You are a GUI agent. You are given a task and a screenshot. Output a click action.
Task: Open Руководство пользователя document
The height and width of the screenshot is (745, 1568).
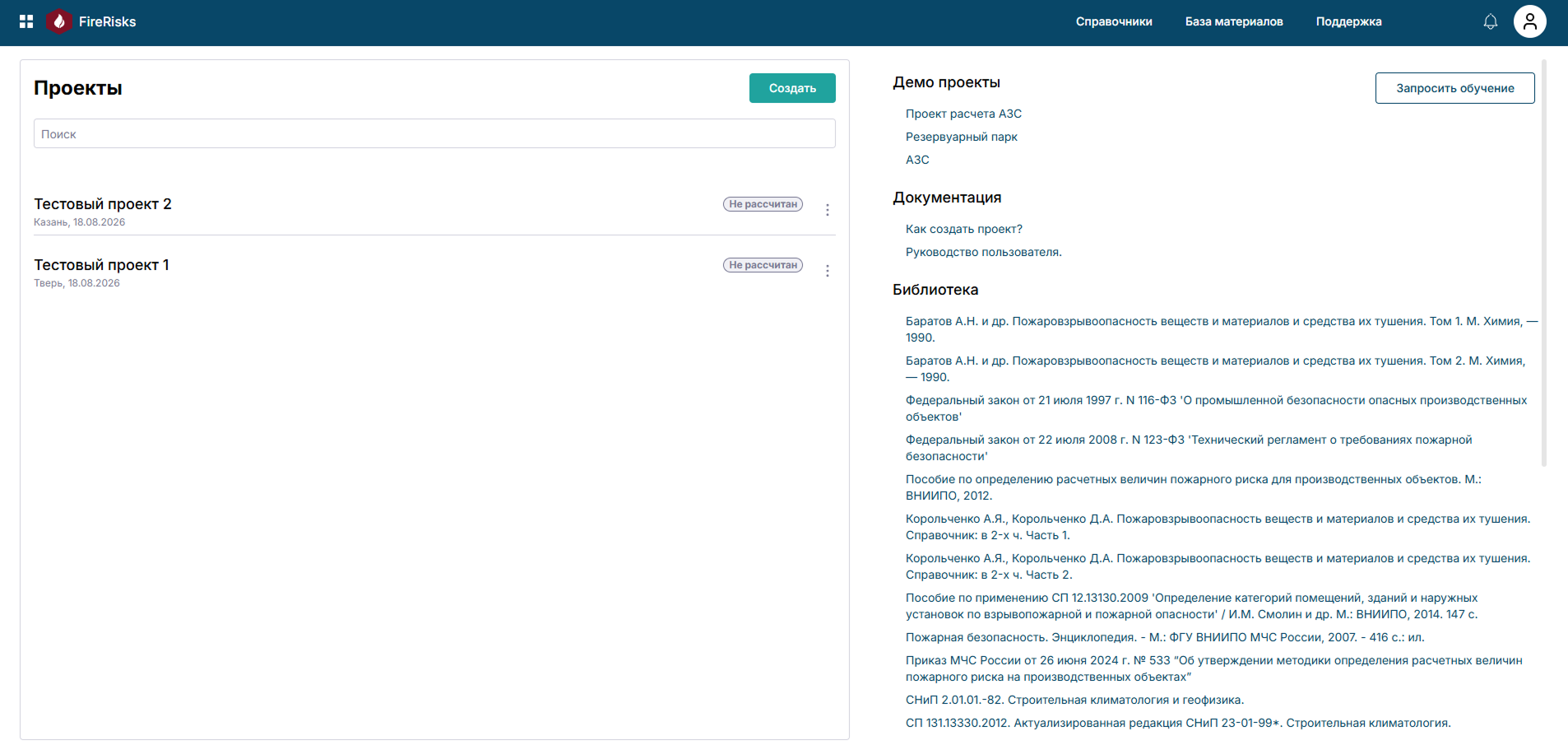(x=983, y=252)
